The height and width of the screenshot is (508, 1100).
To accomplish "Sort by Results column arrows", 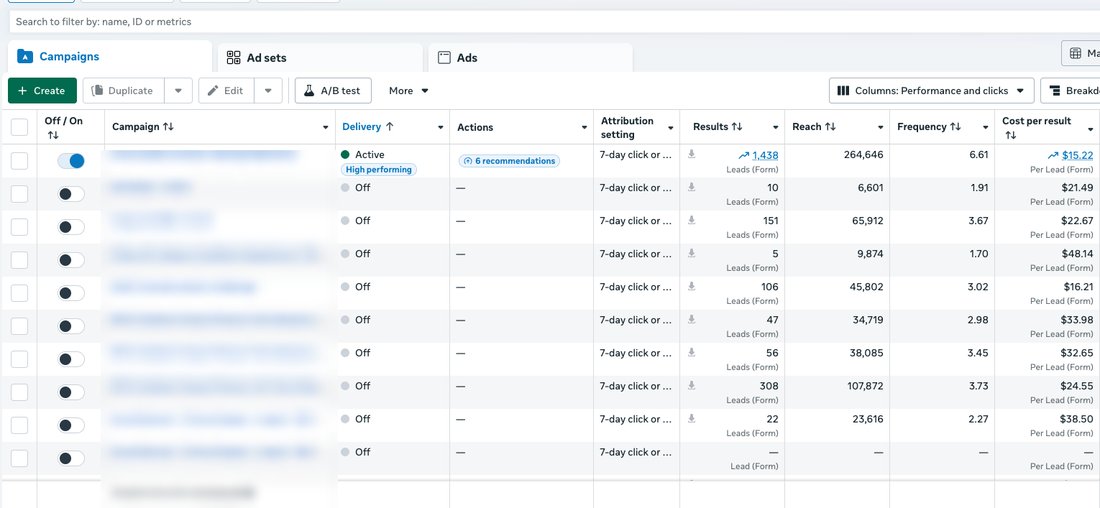I will pos(737,127).
